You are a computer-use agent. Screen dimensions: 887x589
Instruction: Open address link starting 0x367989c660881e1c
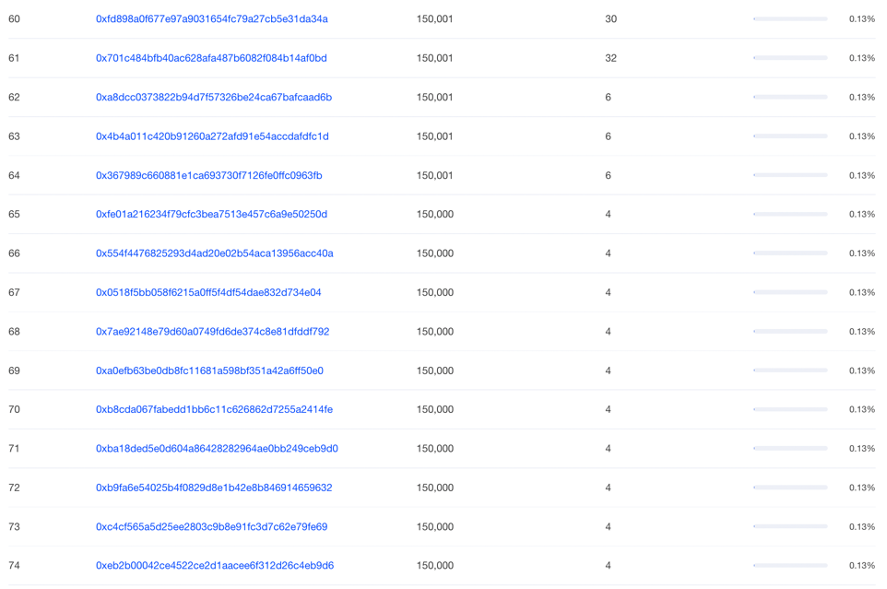tap(209, 175)
